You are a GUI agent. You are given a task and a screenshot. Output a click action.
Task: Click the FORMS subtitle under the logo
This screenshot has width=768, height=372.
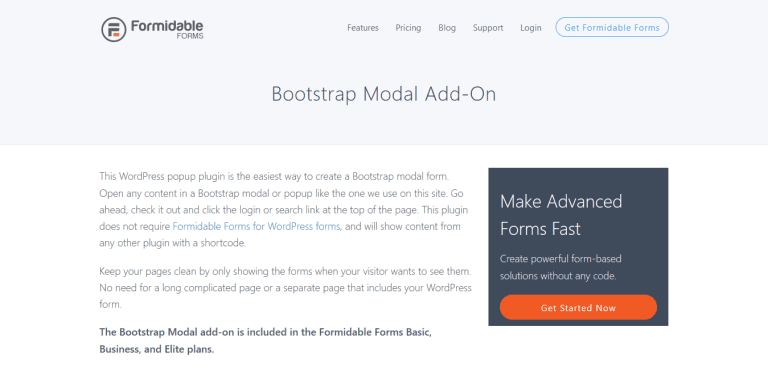click(190, 36)
